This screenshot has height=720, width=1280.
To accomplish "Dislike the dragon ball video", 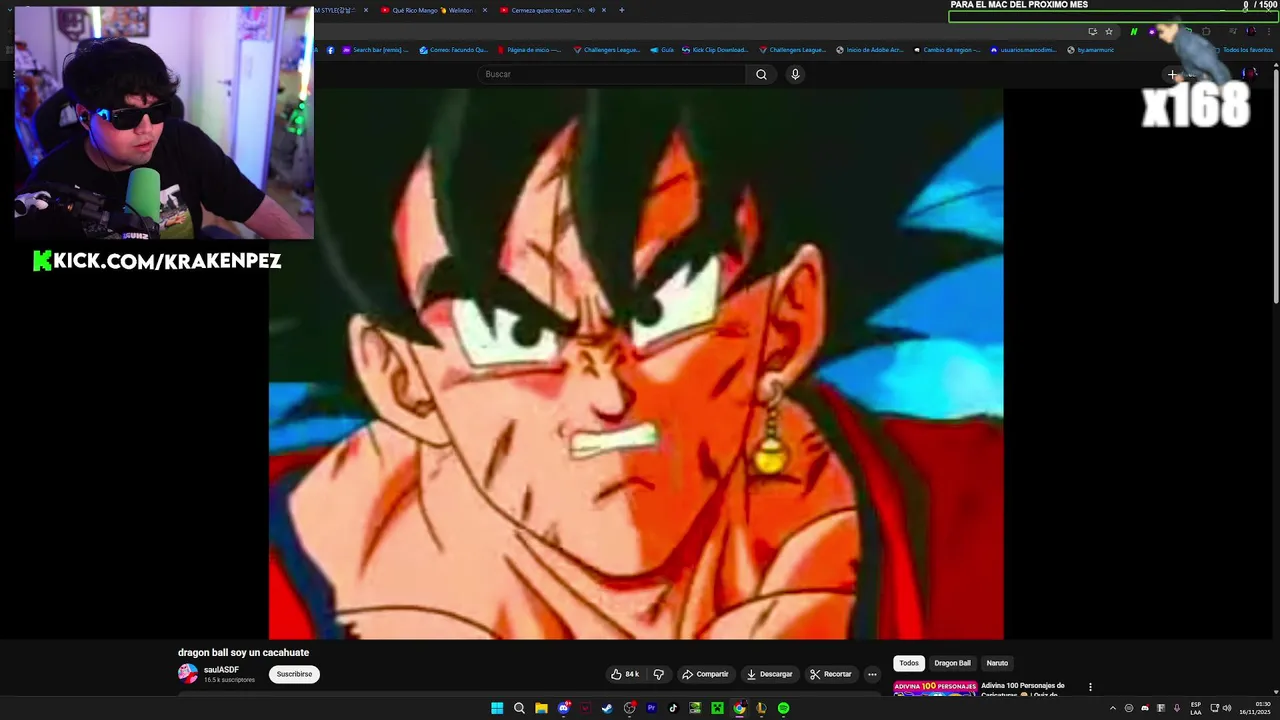I will 658,674.
